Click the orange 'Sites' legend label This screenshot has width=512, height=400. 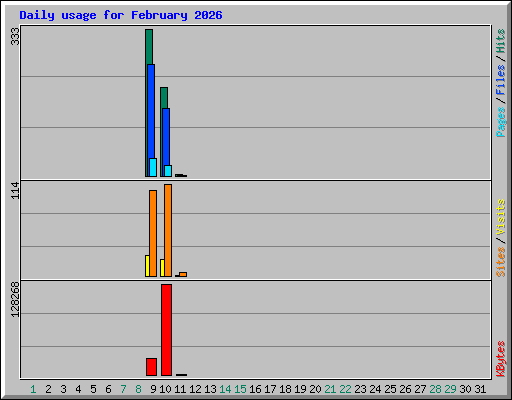[x=501, y=262]
